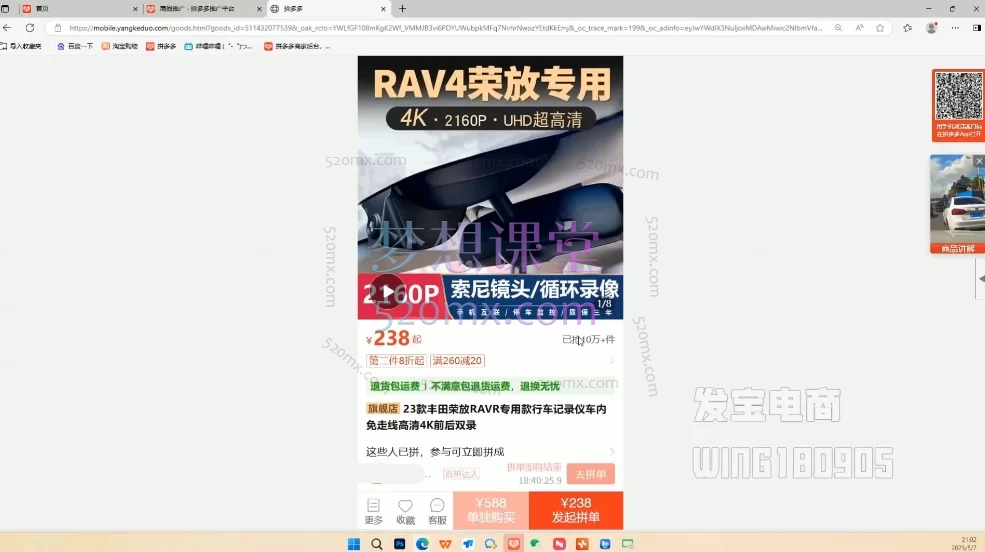Open a new tab with the plus button
The height and width of the screenshot is (552, 985).
(403, 9)
